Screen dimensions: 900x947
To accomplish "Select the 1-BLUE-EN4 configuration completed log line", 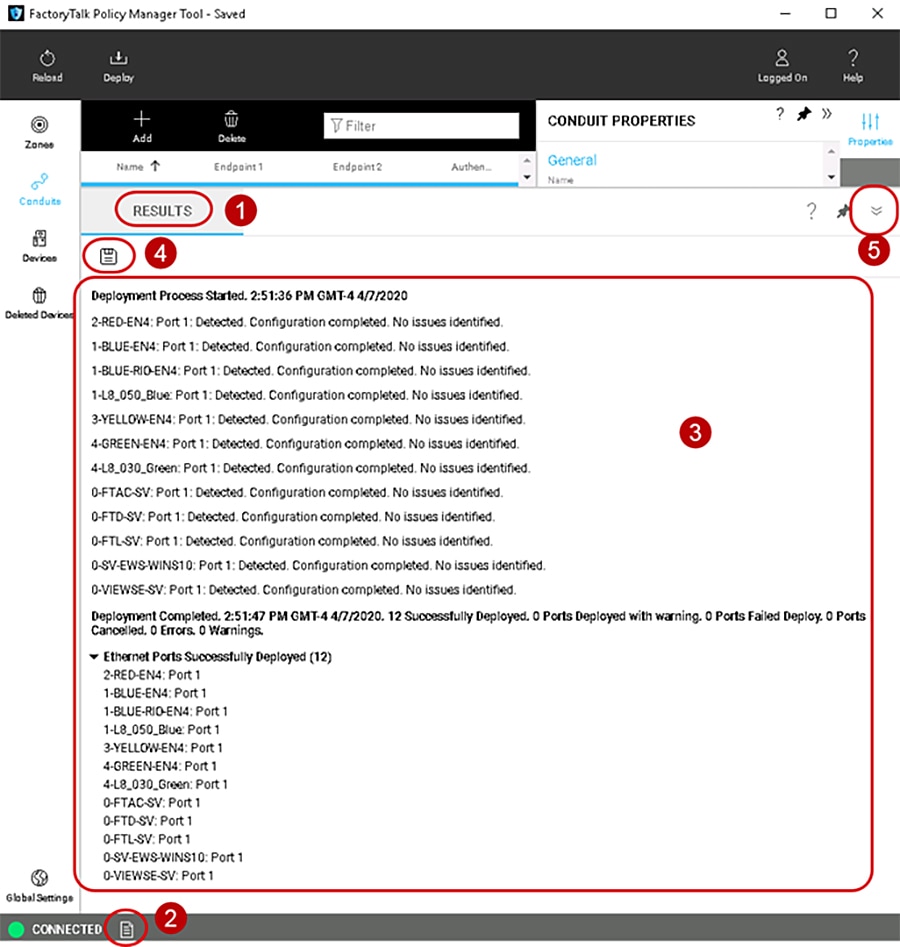I will coord(300,346).
